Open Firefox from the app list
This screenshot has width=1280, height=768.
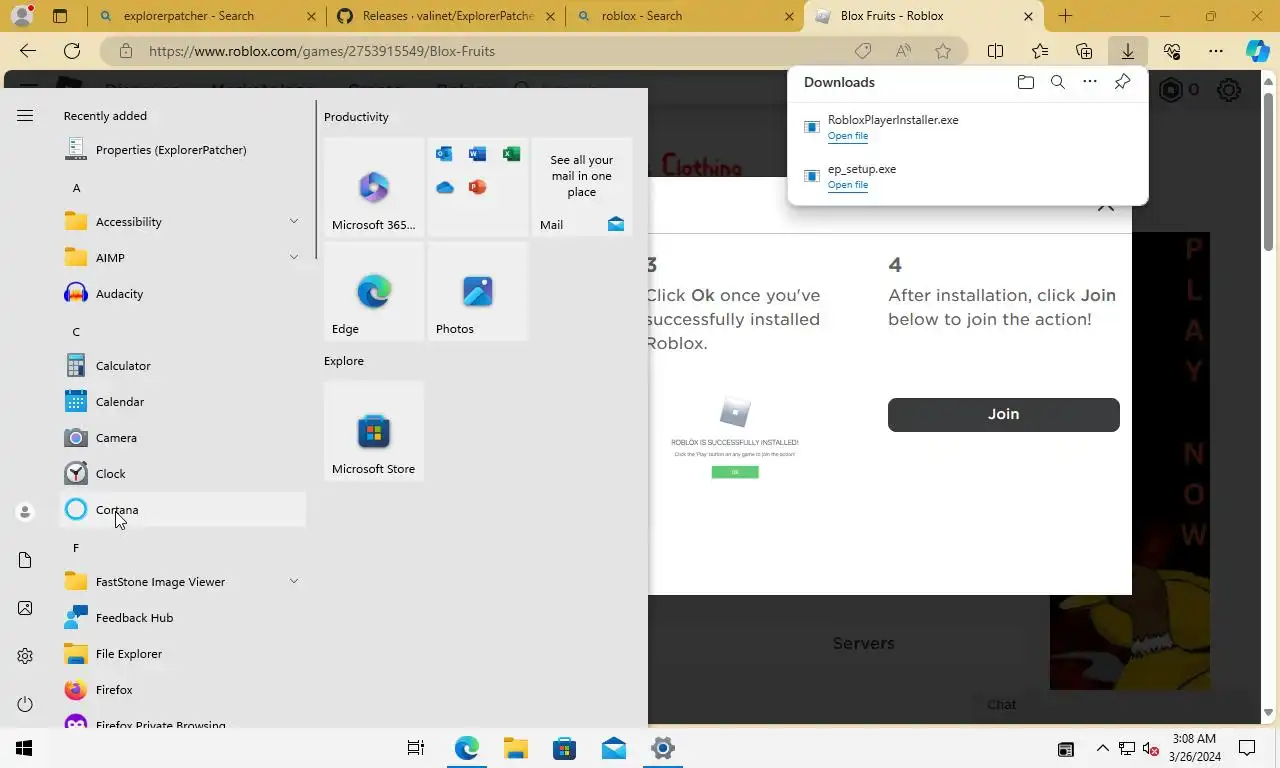184,689
